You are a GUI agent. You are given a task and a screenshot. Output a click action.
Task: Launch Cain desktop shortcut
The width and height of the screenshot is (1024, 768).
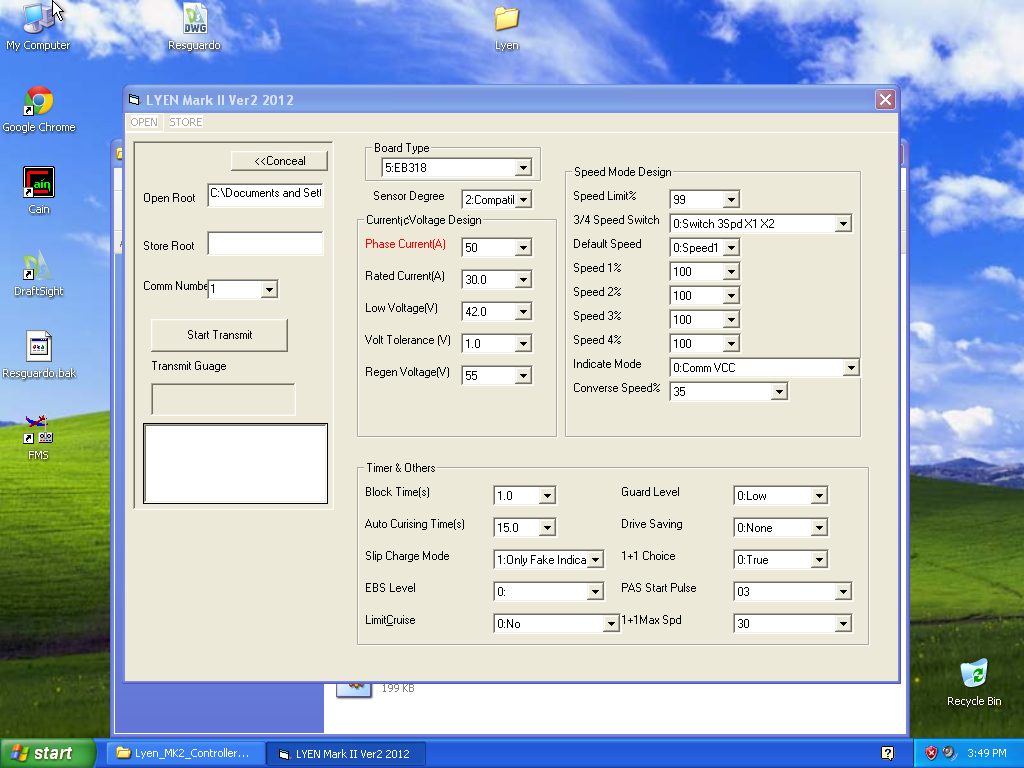(39, 191)
